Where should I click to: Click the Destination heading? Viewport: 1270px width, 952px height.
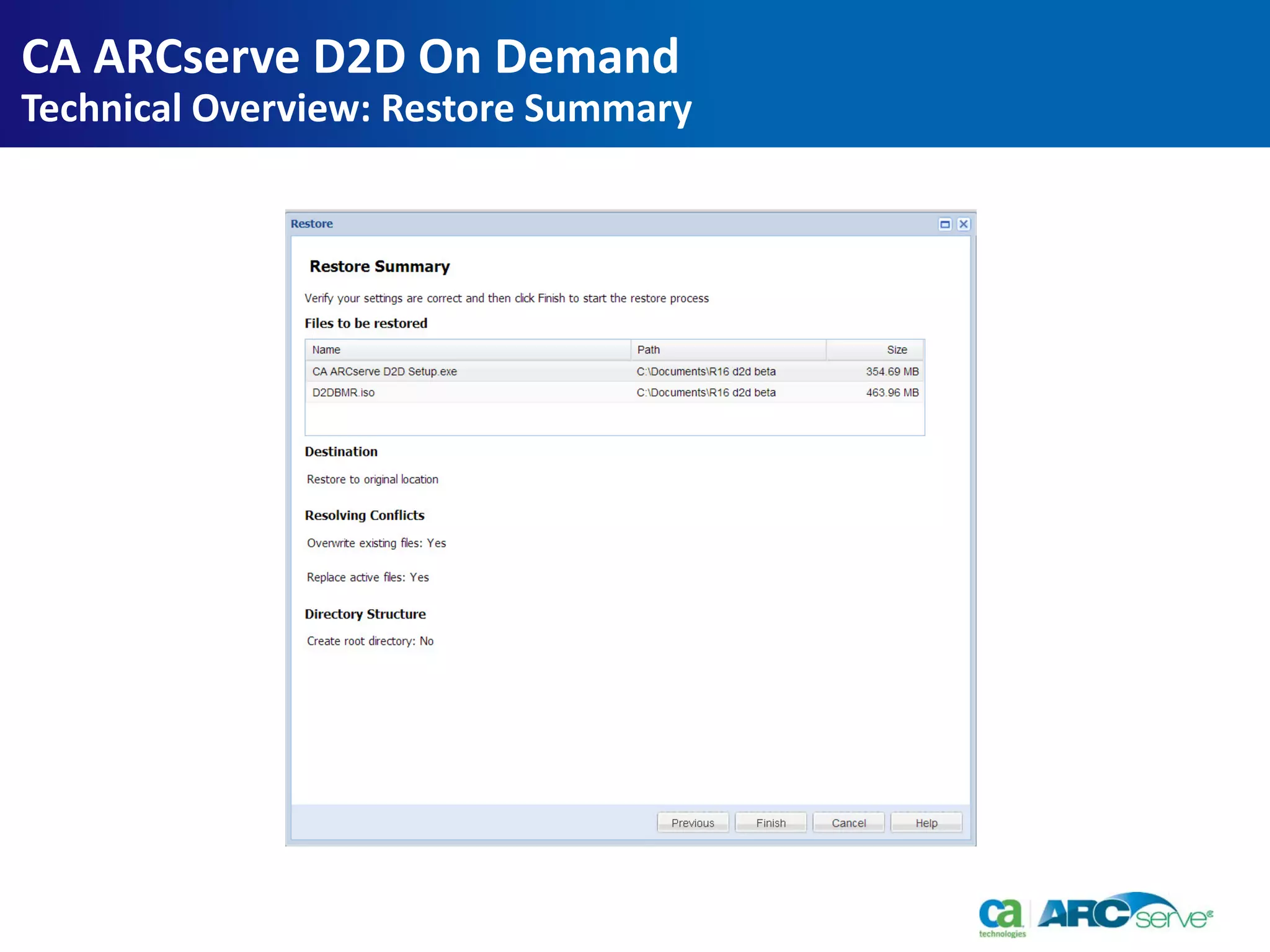pos(341,451)
